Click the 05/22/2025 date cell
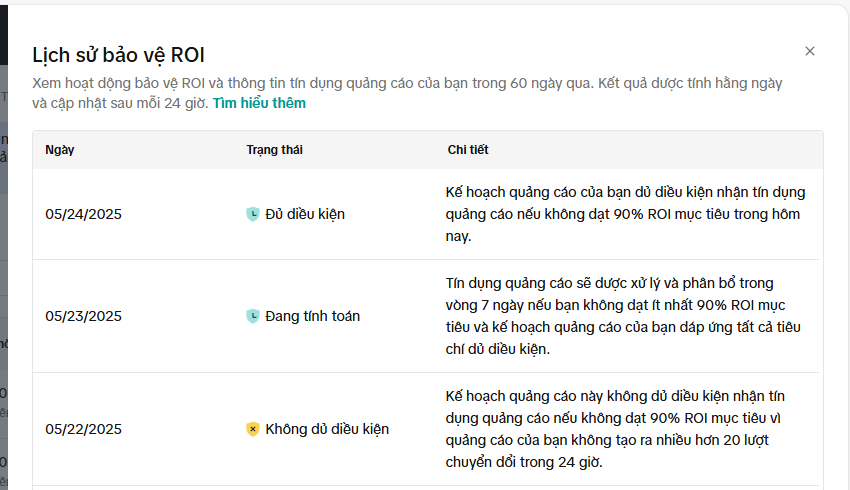 (83, 429)
